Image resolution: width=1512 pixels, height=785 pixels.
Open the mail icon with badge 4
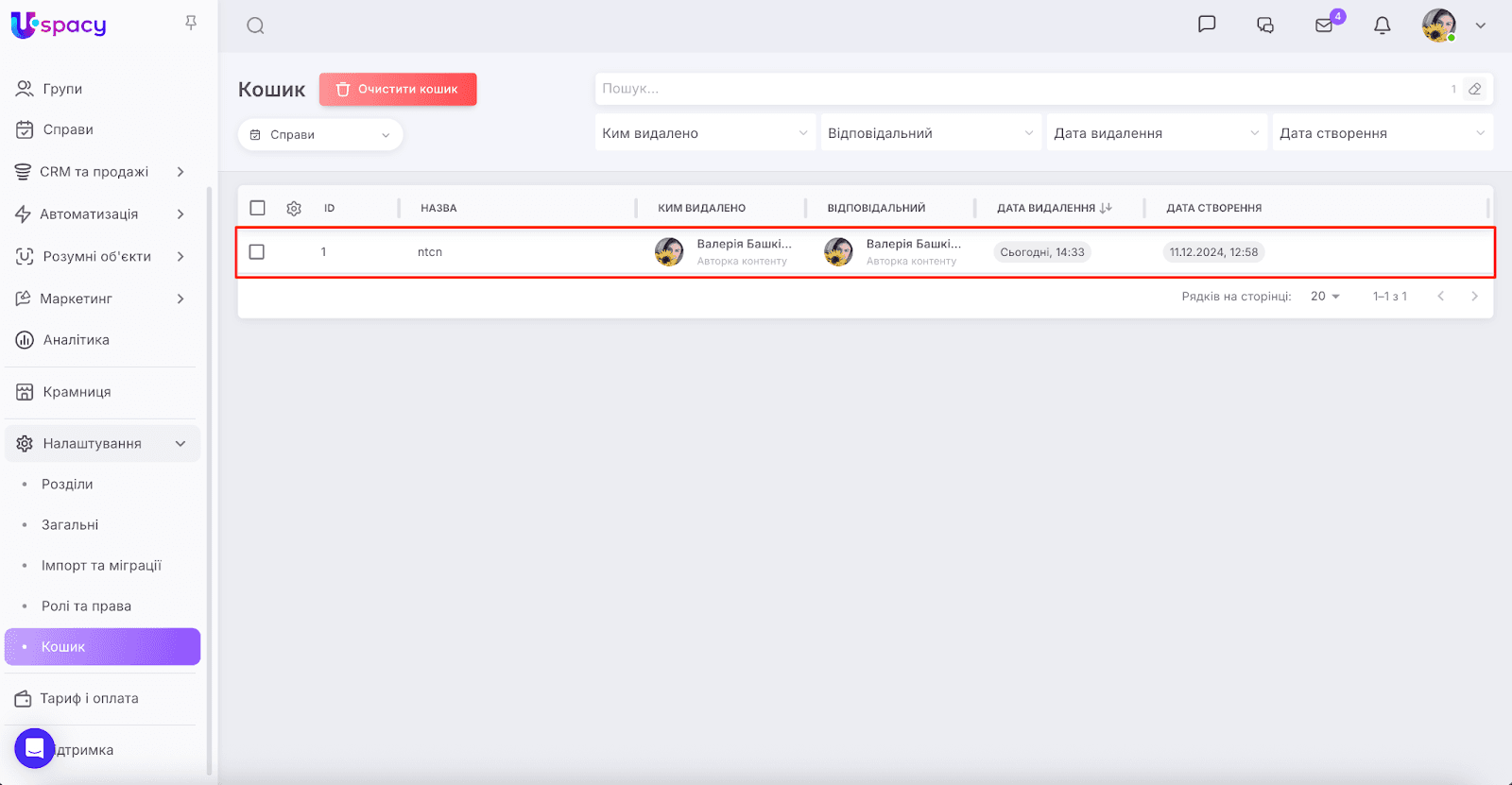tap(1324, 26)
